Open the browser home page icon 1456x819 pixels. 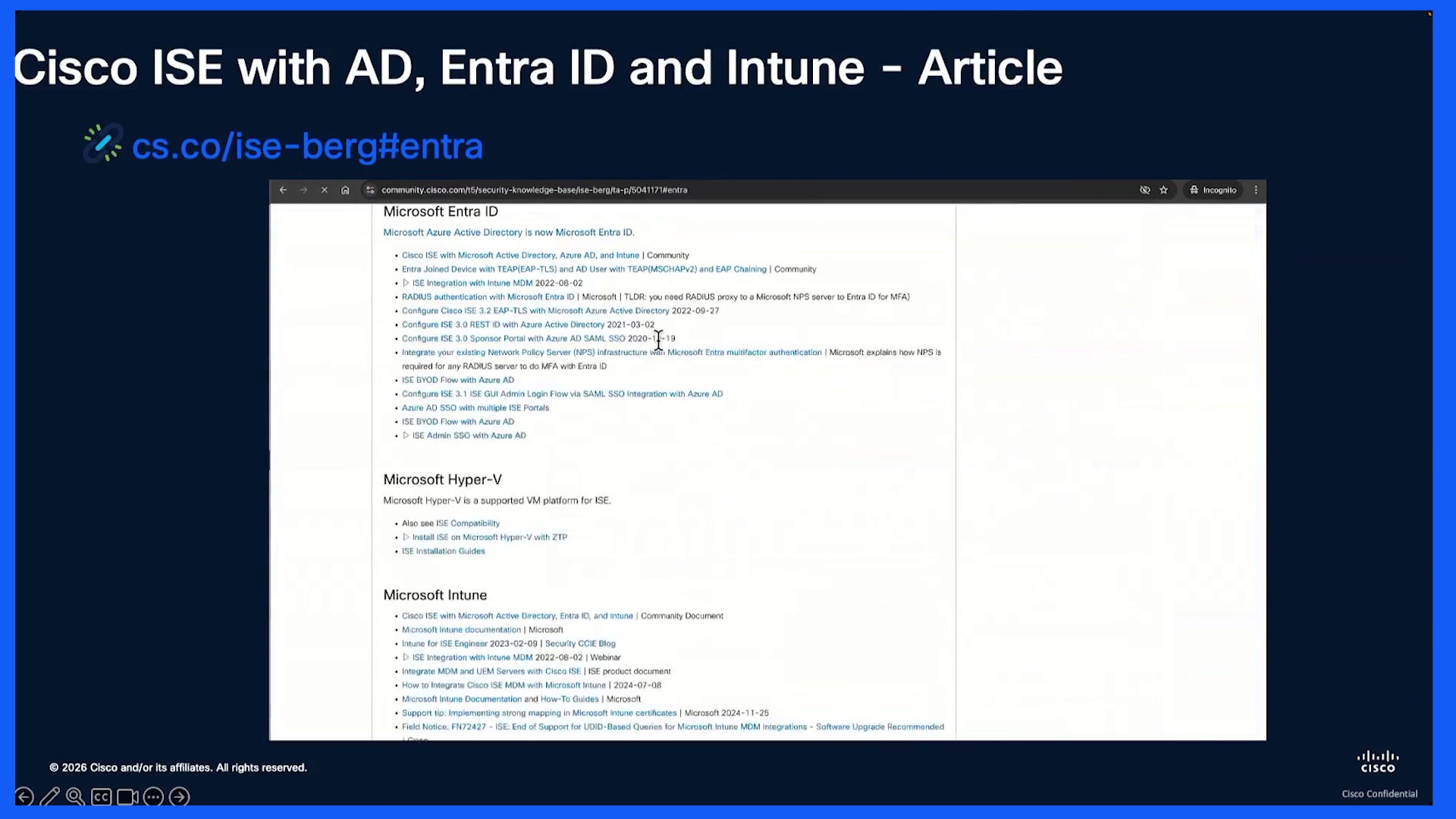pos(345,190)
